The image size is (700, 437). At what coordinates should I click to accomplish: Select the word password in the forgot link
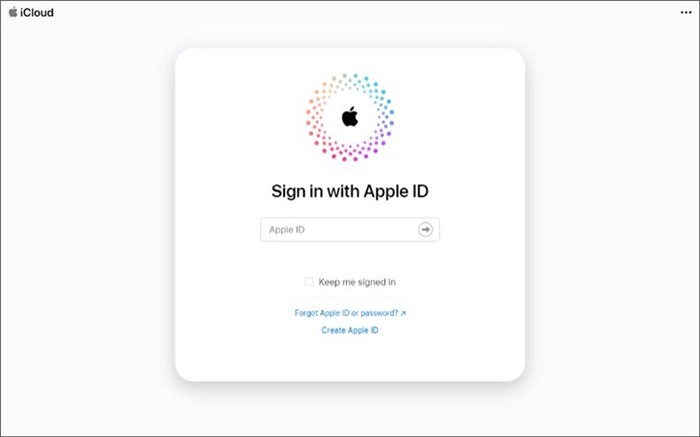coord(379,313)
